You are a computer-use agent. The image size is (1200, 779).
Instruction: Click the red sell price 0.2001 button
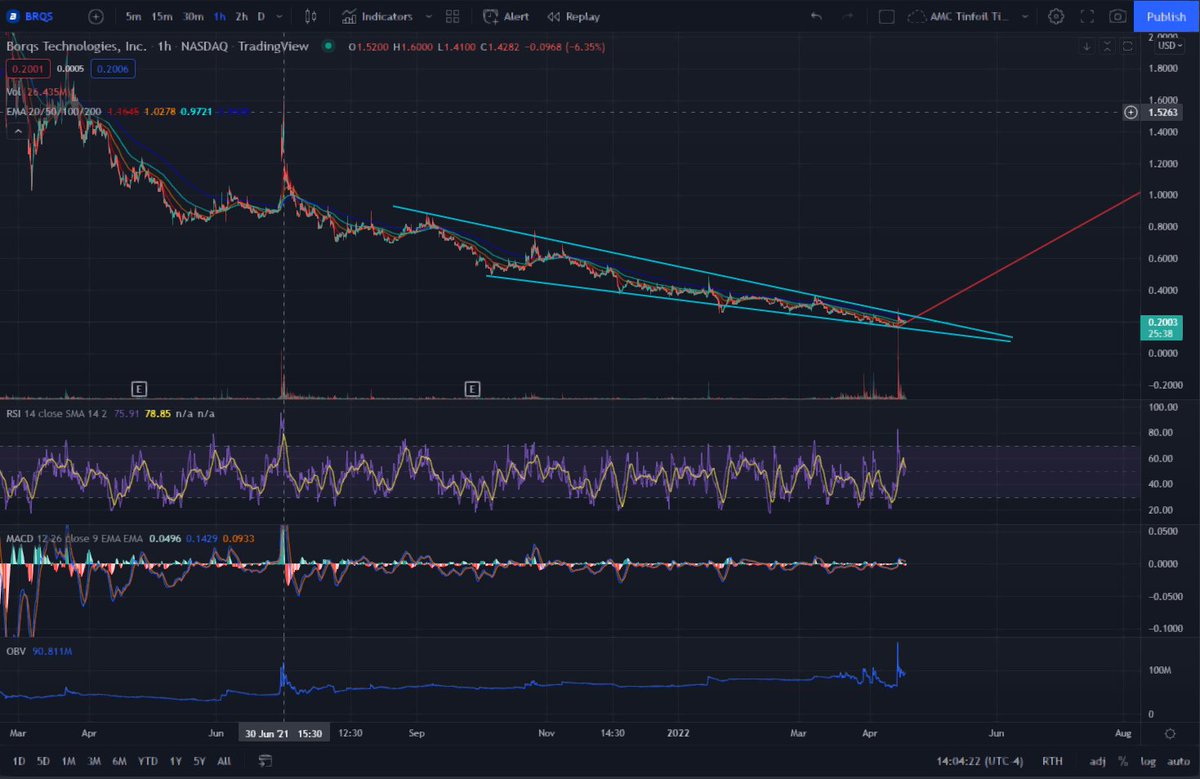[x=29, y=69]
